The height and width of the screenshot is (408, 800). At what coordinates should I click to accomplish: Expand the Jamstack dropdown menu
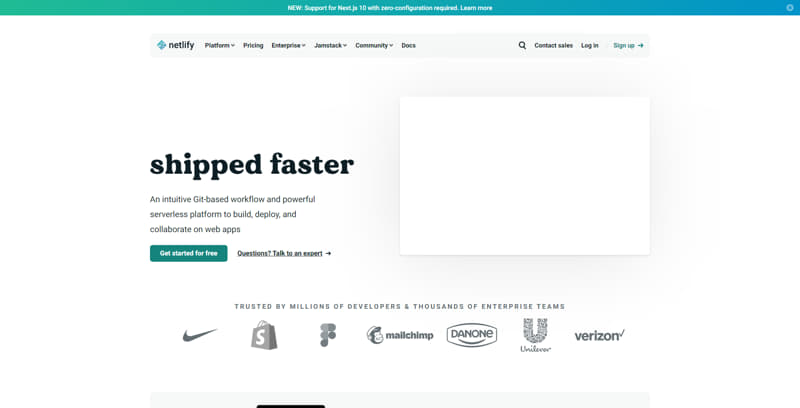[331, 45]
